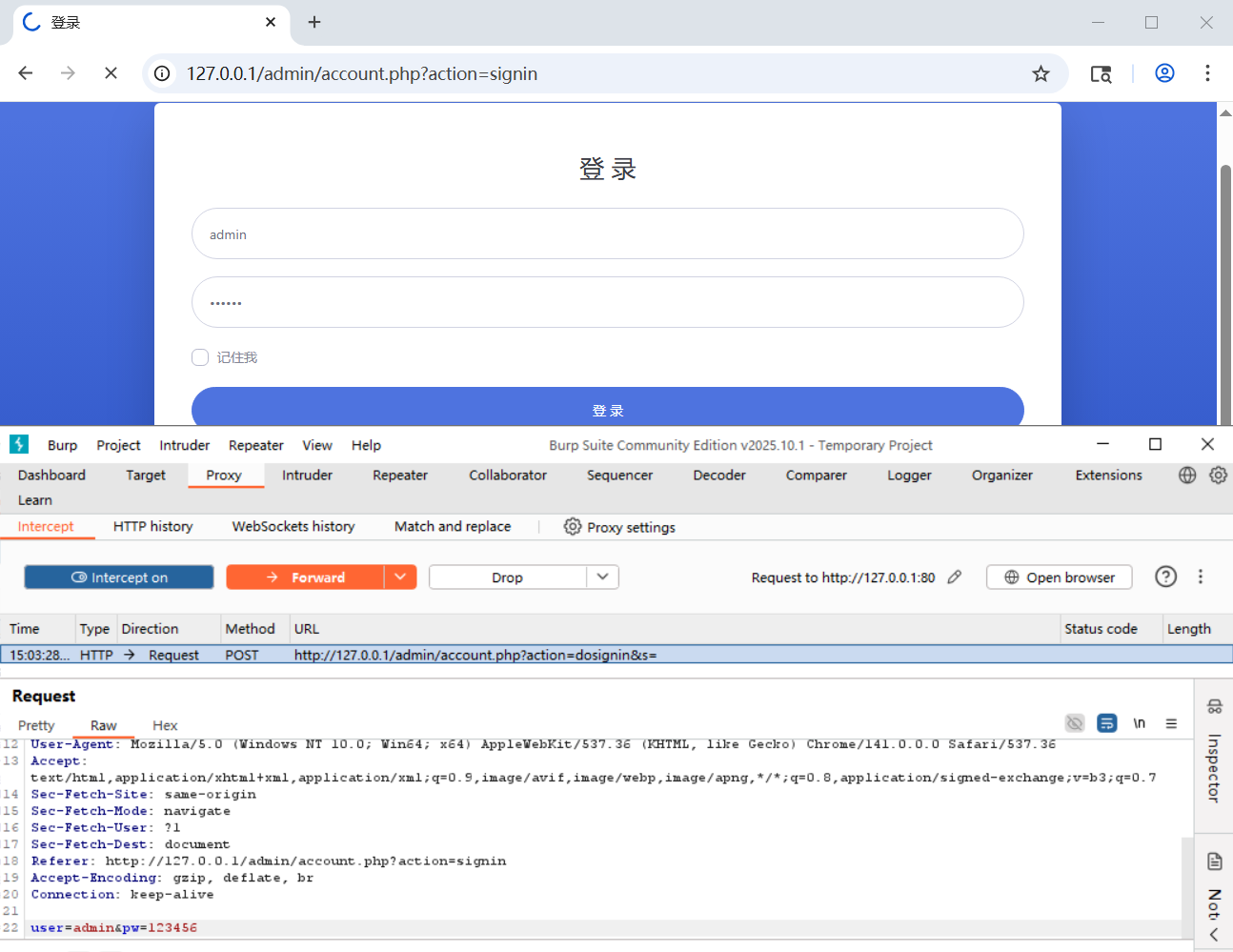Select the POST dosignin request row
The width and height of the screenshot is (1233, 952).
616,655
